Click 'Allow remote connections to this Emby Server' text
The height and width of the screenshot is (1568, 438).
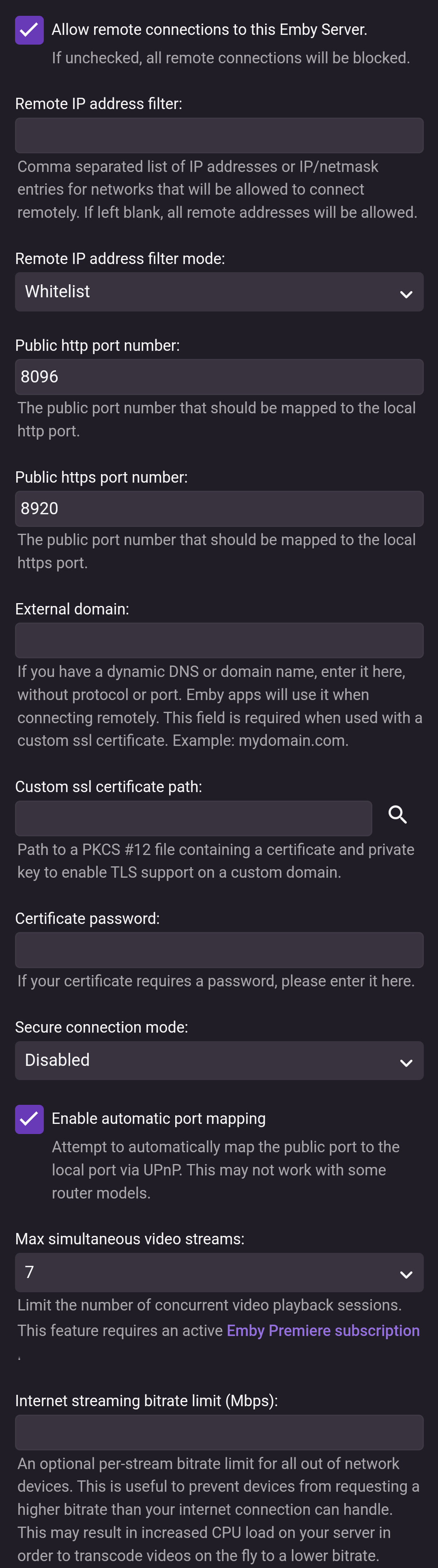tap(209, 29)
